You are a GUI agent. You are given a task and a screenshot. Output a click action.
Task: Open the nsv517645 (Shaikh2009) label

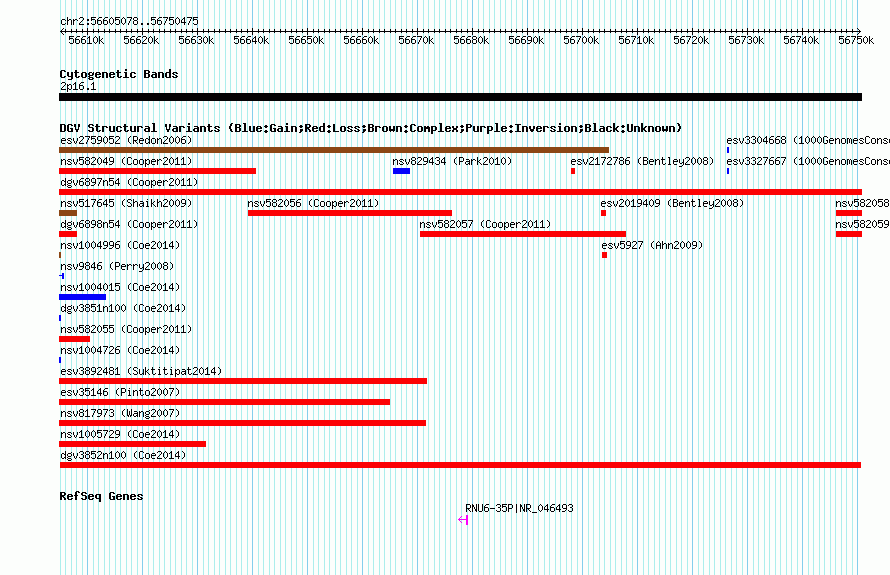point(126,203)
